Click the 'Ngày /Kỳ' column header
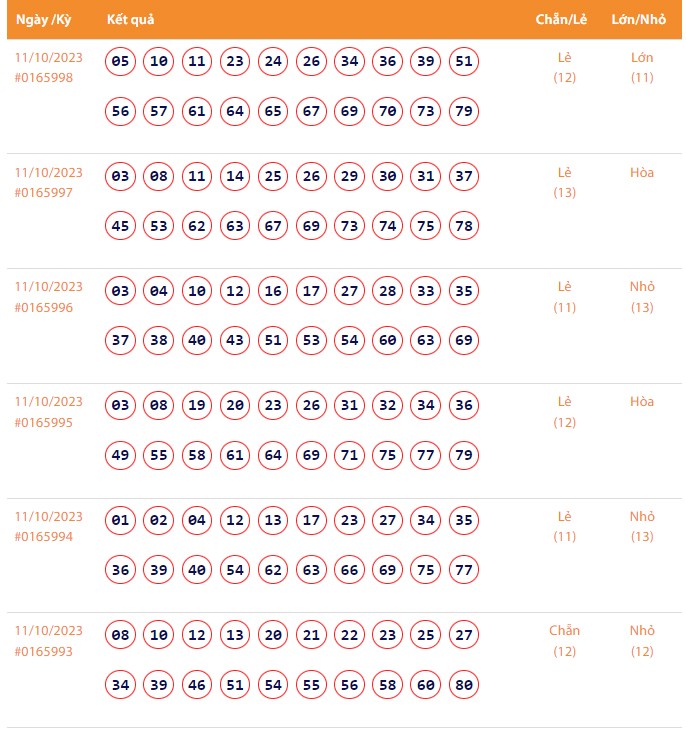Image resolution: width=686 pixels, height=730 pixels. pos(44,19)
